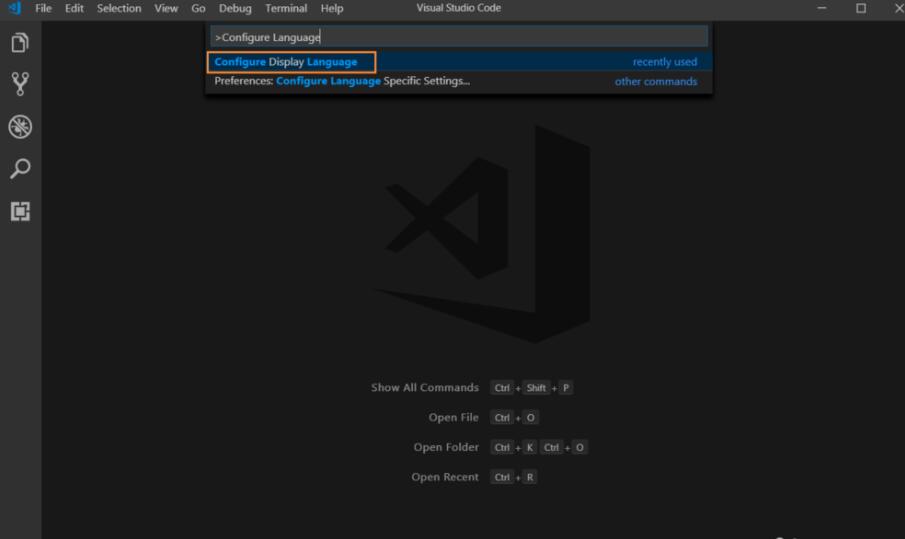The image size is (905, 539).
Task: Open the Explorer view in activity bar
Action: click(x=20, y=43)
